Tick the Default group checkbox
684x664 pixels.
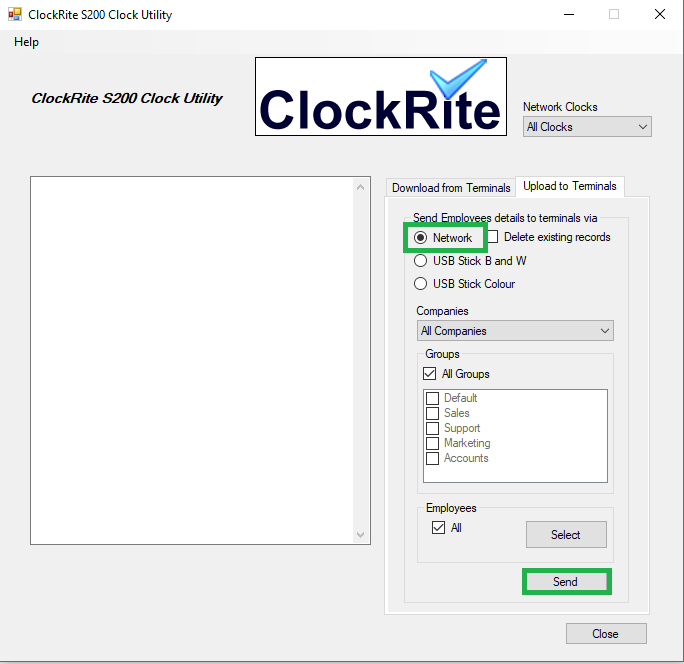432,398
